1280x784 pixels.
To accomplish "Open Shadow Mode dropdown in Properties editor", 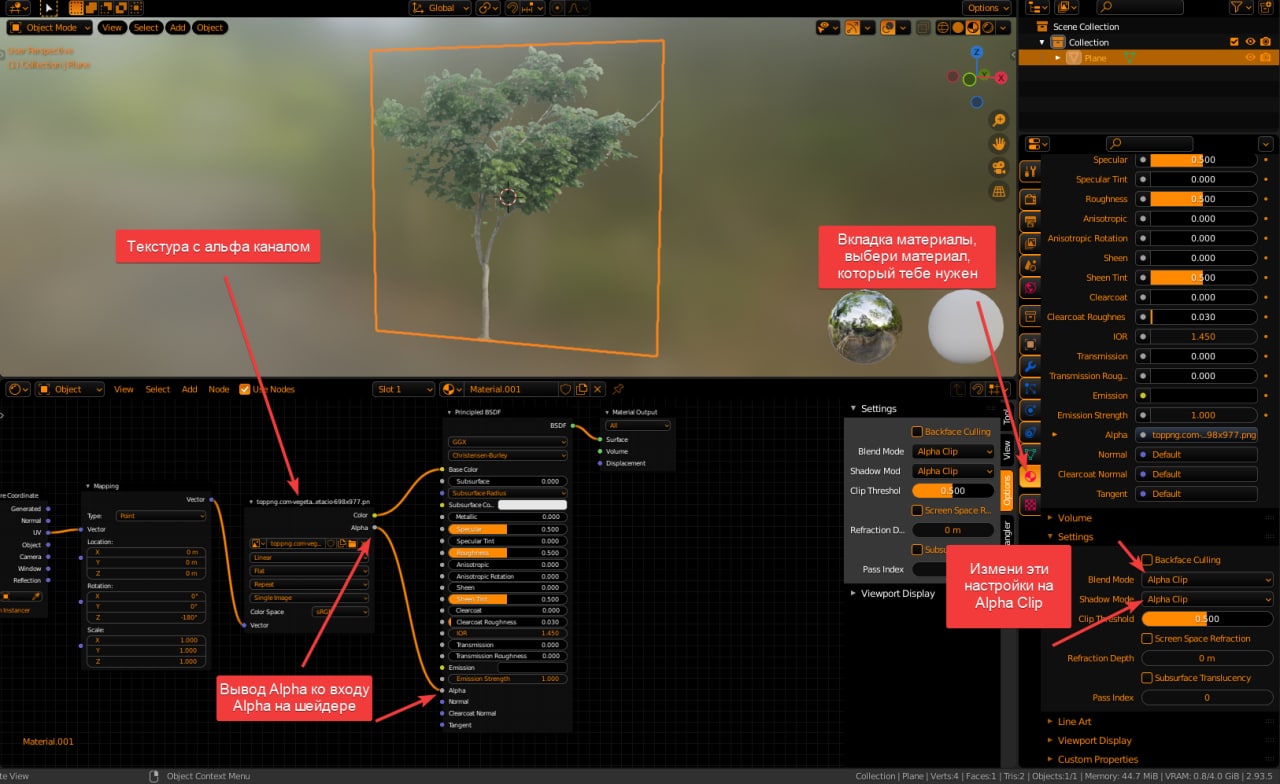I will click(1208, 599).
